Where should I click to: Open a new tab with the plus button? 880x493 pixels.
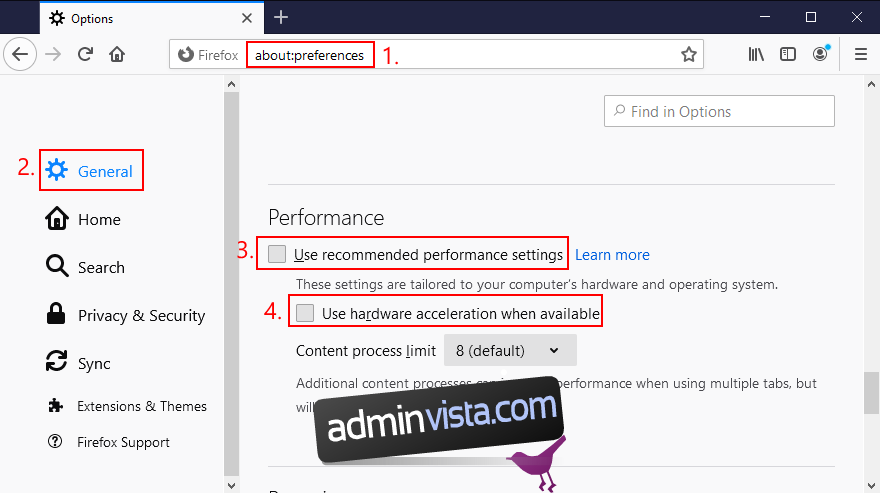(x=281, y=17)
